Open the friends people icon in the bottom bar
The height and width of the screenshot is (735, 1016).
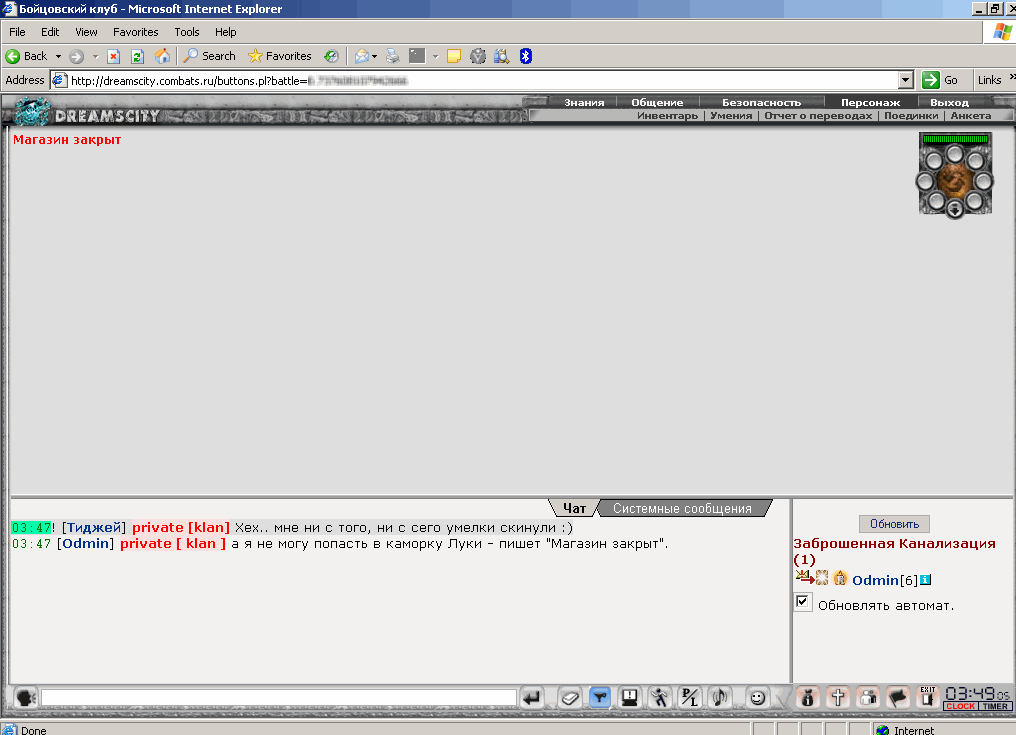[868, 697]
